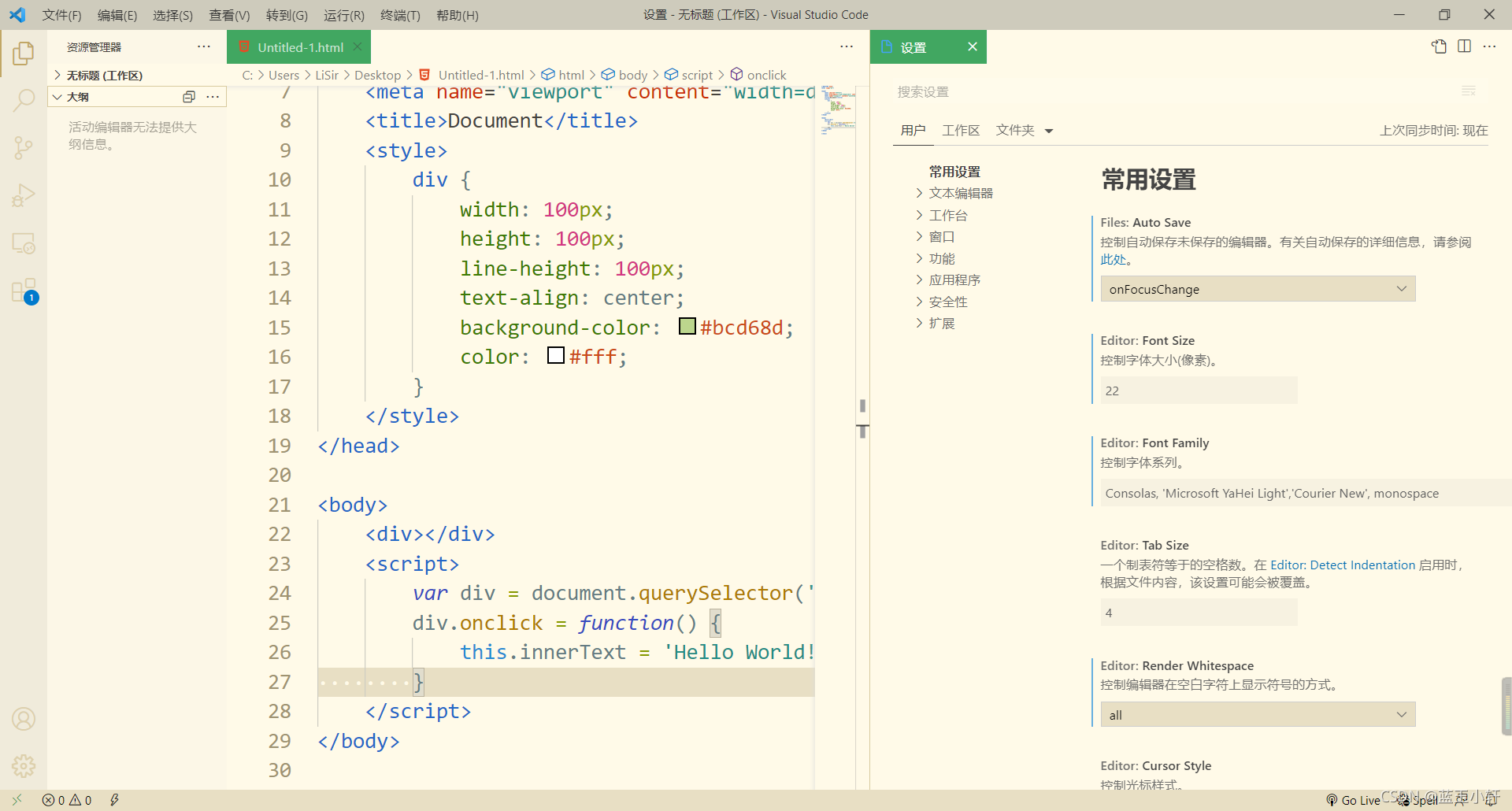Click the settings panel vertical scrollbar
The height and width of the screenshot is (811, 1512).
tap(1506, 705)
